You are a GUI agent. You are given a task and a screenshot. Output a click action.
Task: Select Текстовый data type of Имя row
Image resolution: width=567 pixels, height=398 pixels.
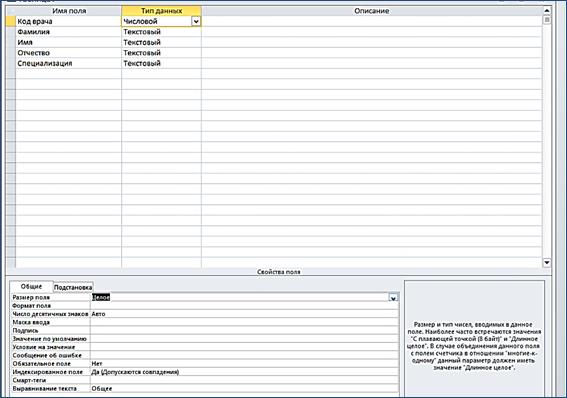[x=161, y=42]
